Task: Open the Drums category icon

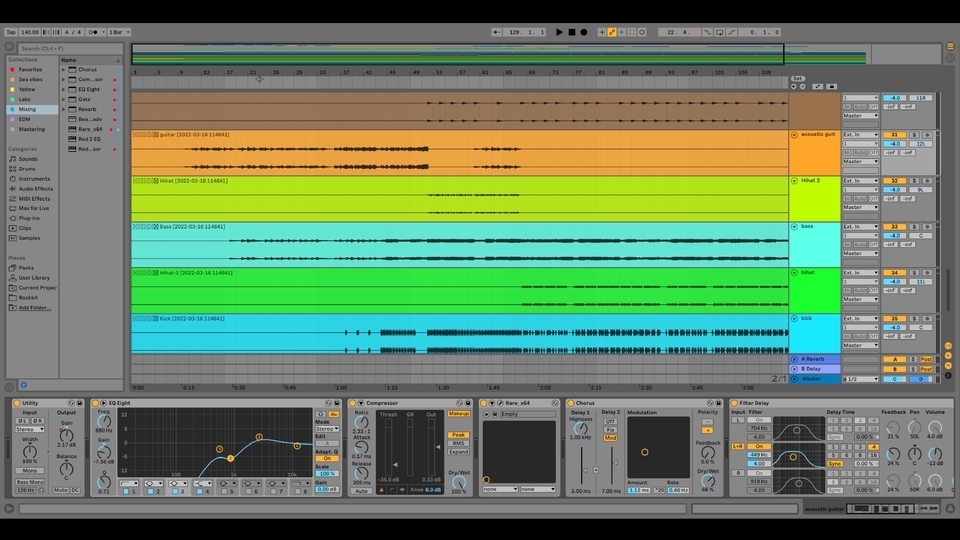Action: 12,169
